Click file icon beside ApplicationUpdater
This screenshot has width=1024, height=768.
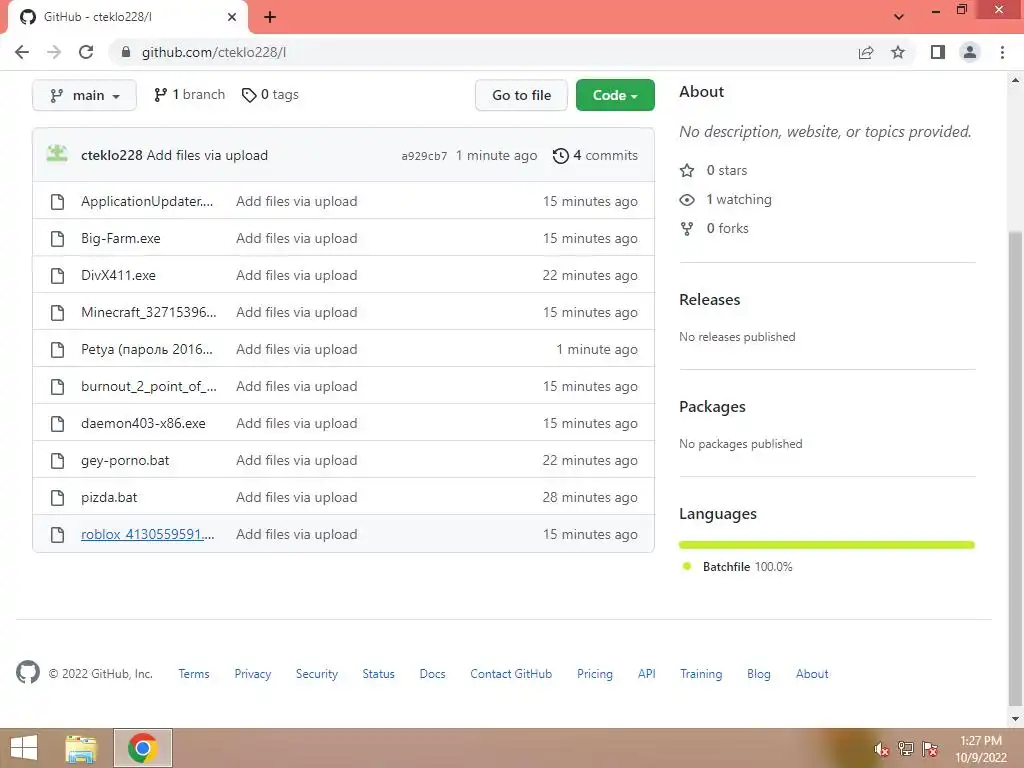point(57,201)
